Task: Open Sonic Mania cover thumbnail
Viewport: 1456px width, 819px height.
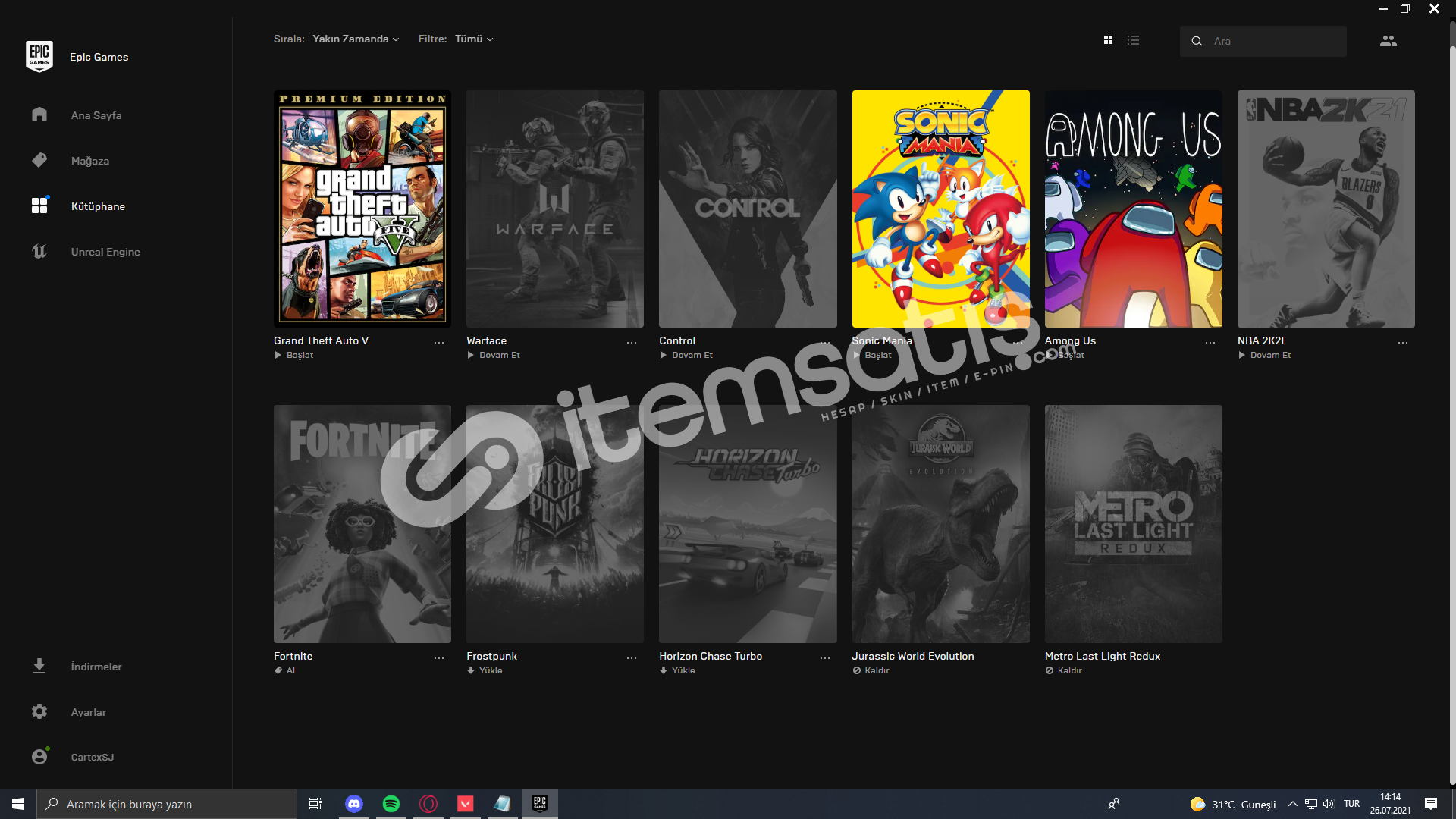Action: point(941,209)
